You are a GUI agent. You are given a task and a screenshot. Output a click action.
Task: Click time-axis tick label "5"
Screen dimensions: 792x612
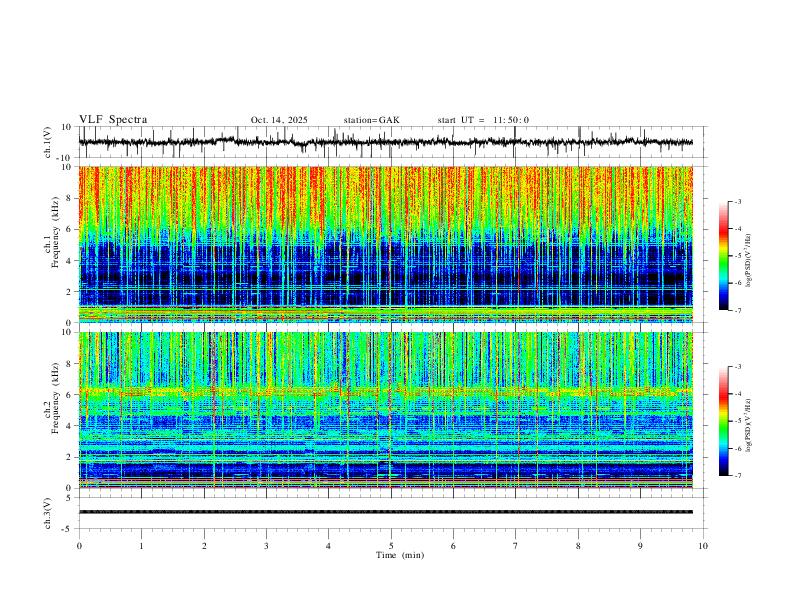click(x=391, y=546)
